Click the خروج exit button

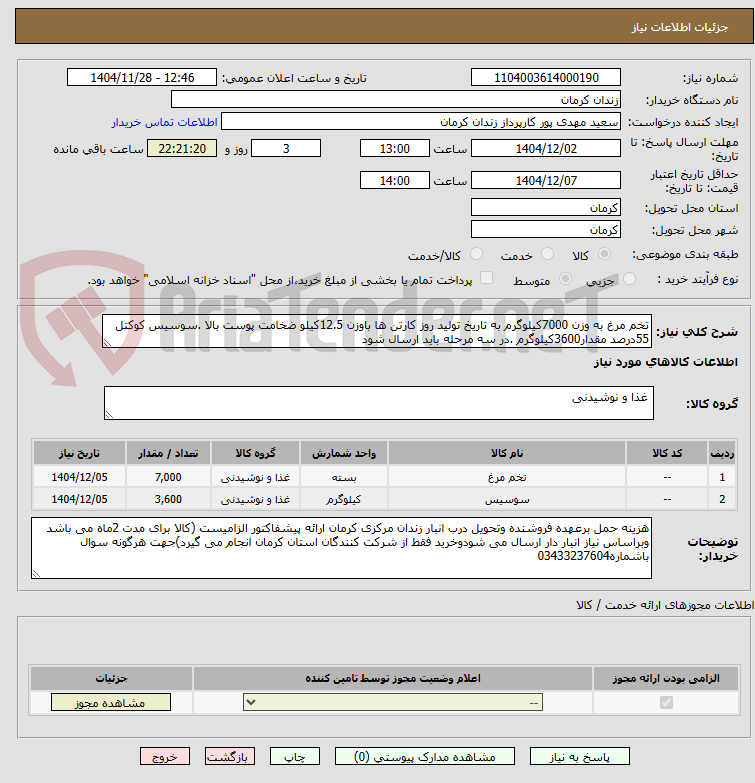pos(165,757)
